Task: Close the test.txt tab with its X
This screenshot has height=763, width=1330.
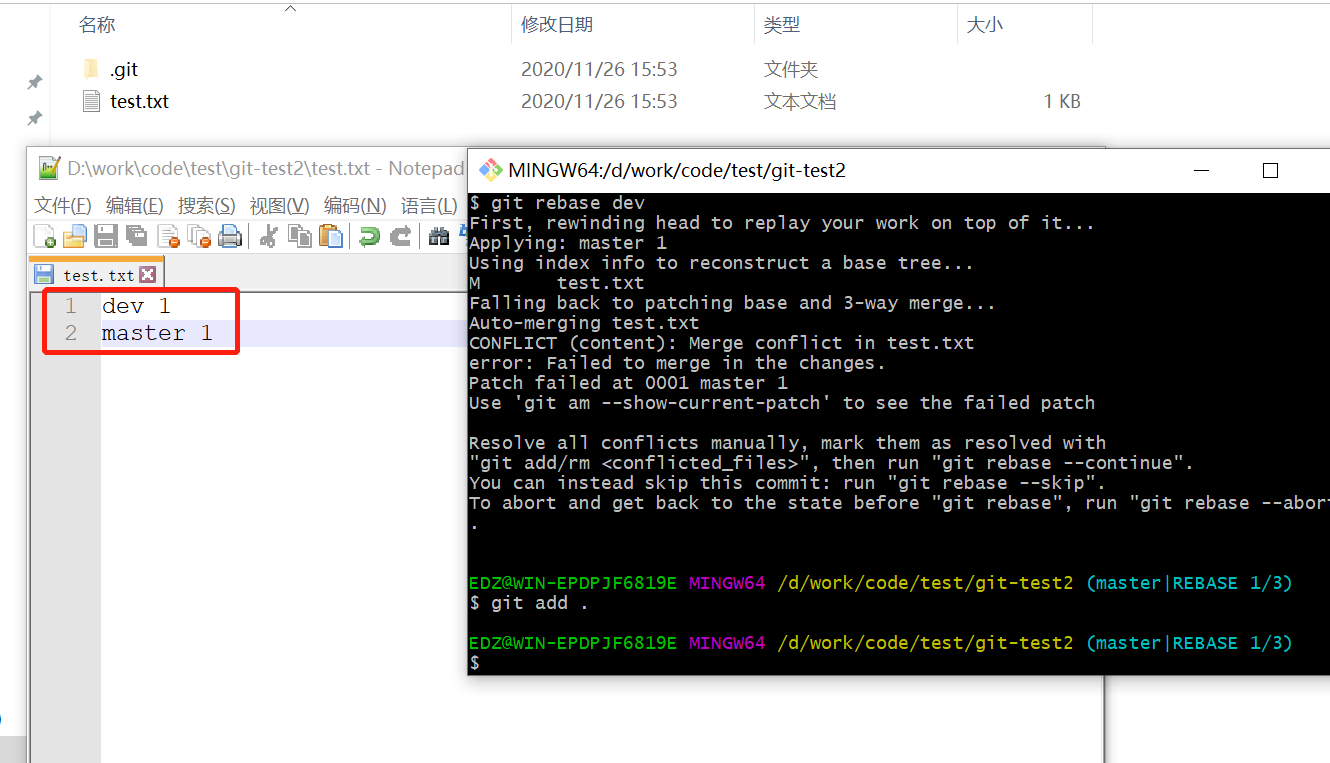Action: (147, 274)
